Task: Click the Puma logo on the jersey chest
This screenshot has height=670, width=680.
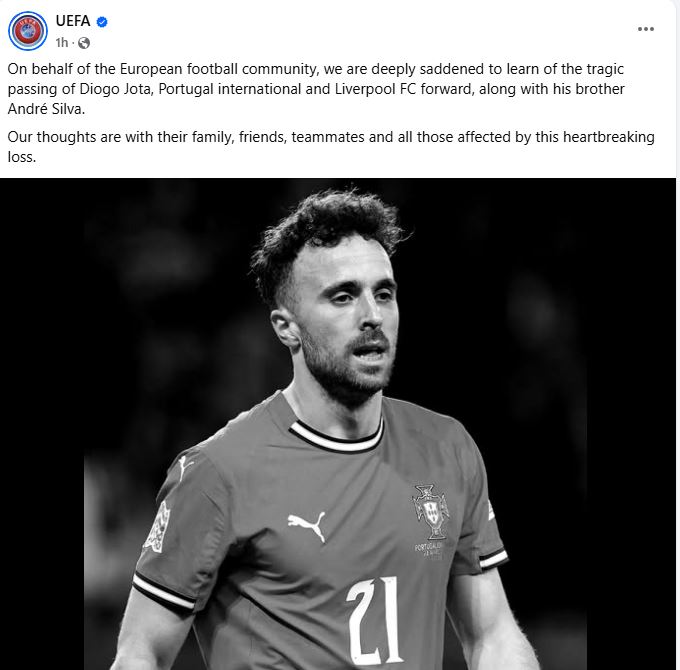Action: [x=307, y=526]
